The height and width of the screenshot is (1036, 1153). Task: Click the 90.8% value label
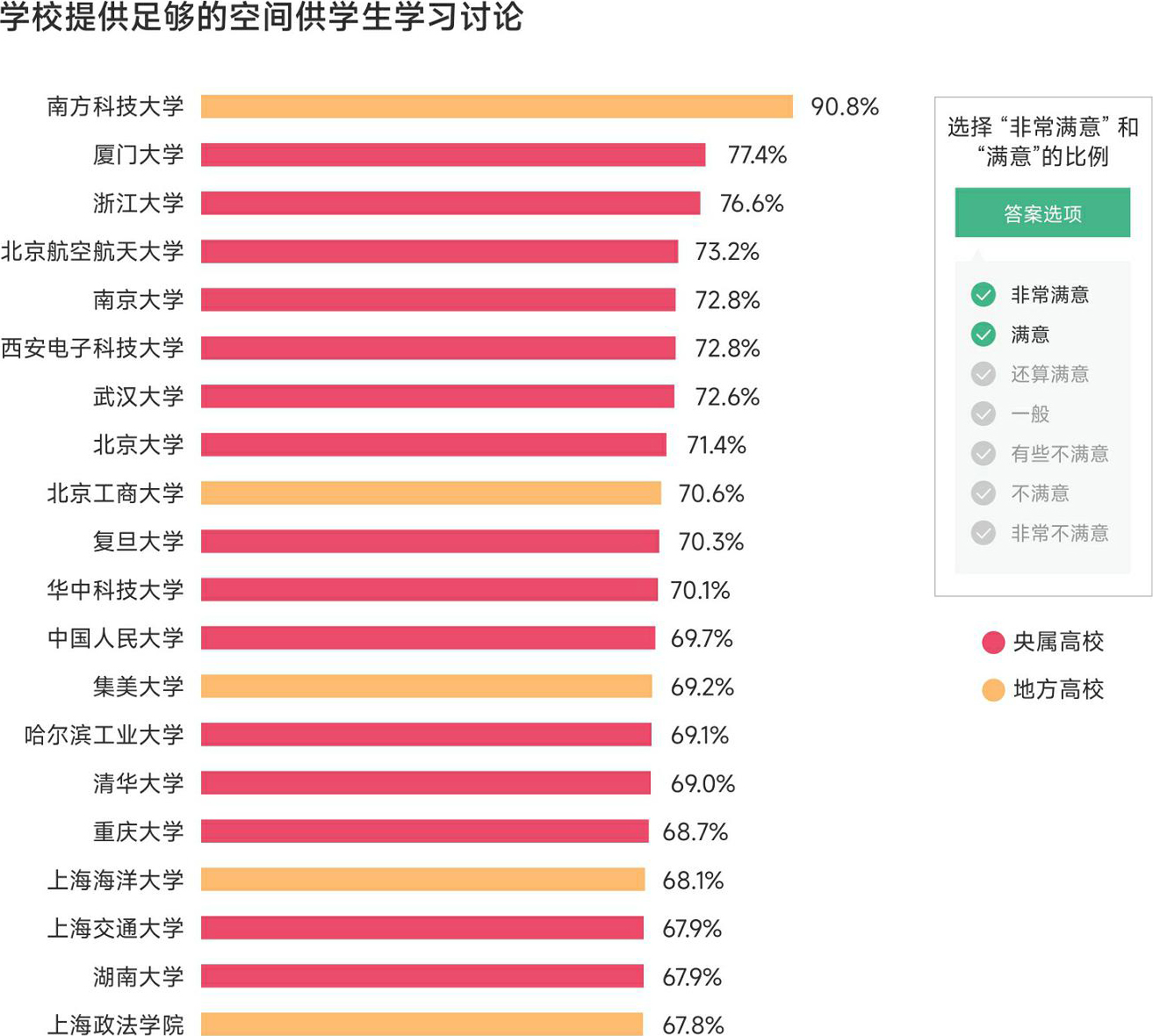(x=845, y=107)
